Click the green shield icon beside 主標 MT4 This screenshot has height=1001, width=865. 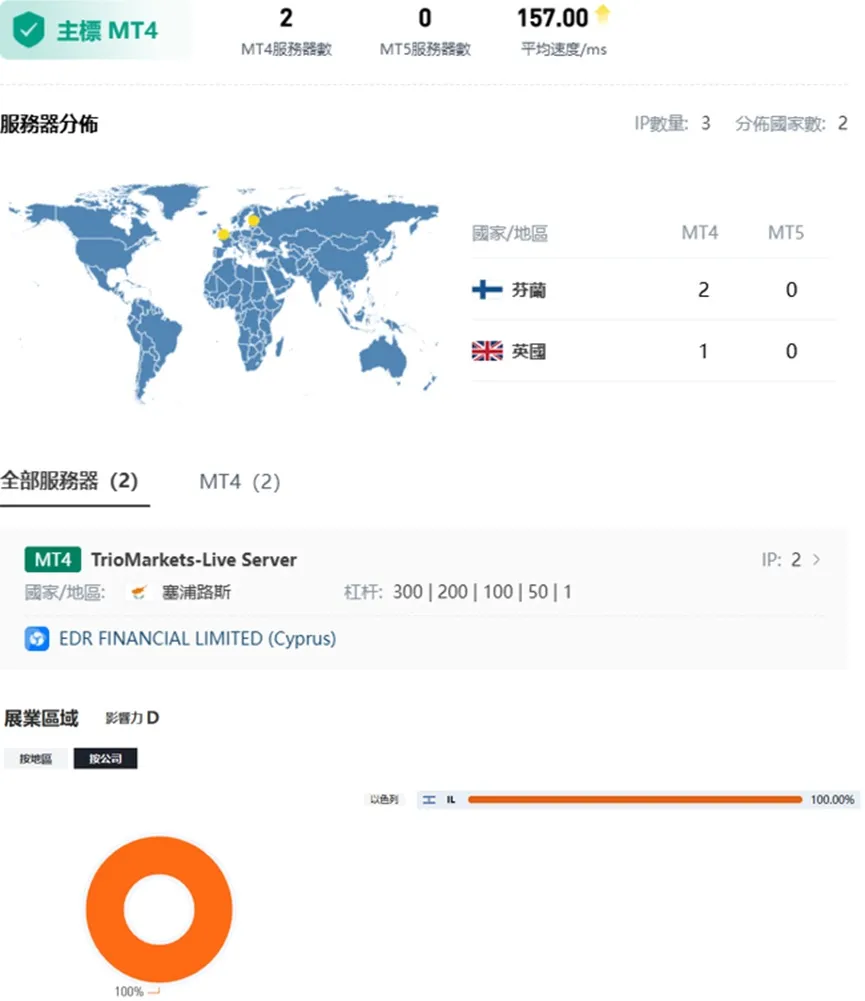tap(29, 29)
